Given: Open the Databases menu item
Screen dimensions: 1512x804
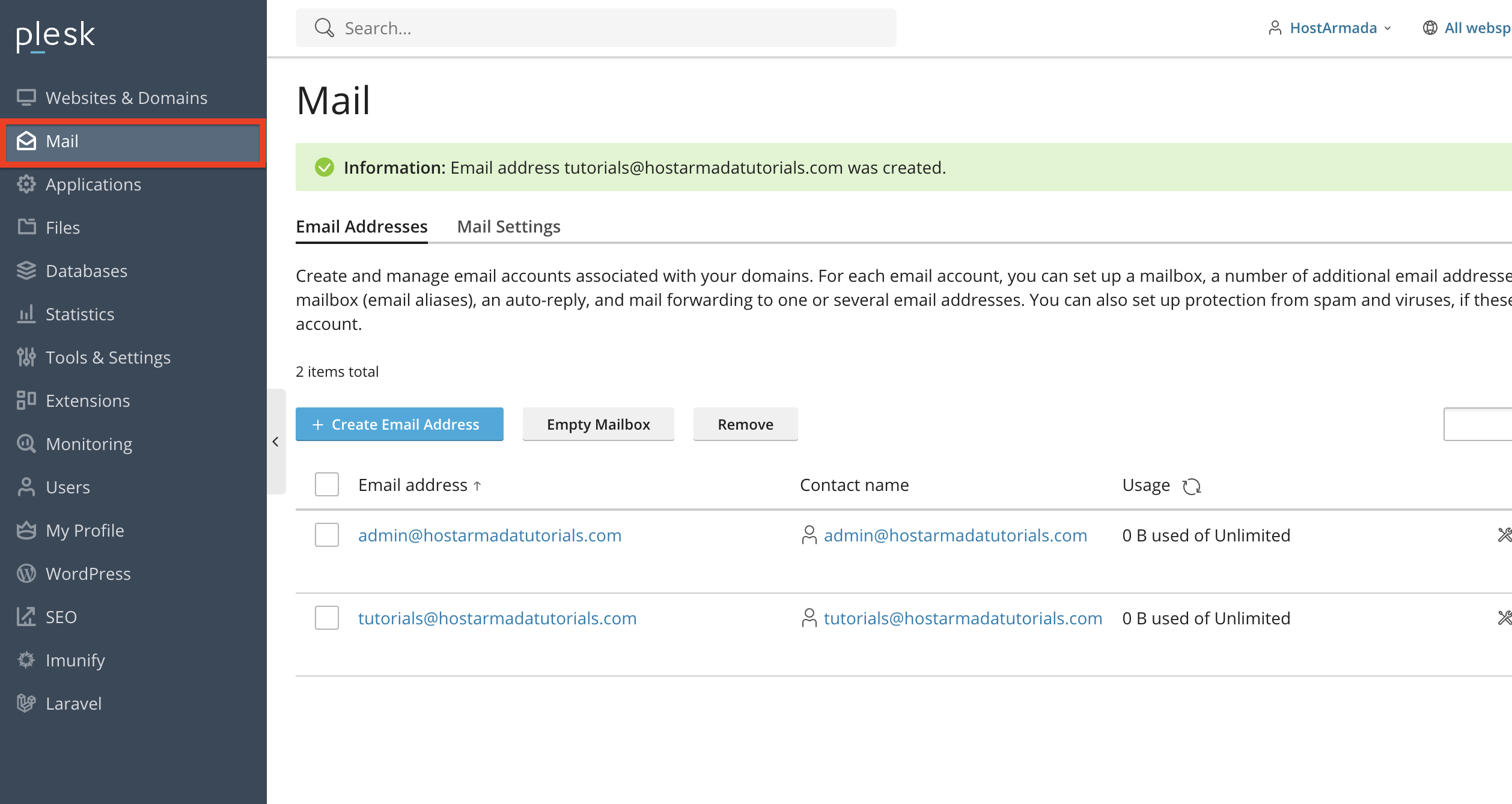Looking at the screenshot, I should click(x=133, y=270).
